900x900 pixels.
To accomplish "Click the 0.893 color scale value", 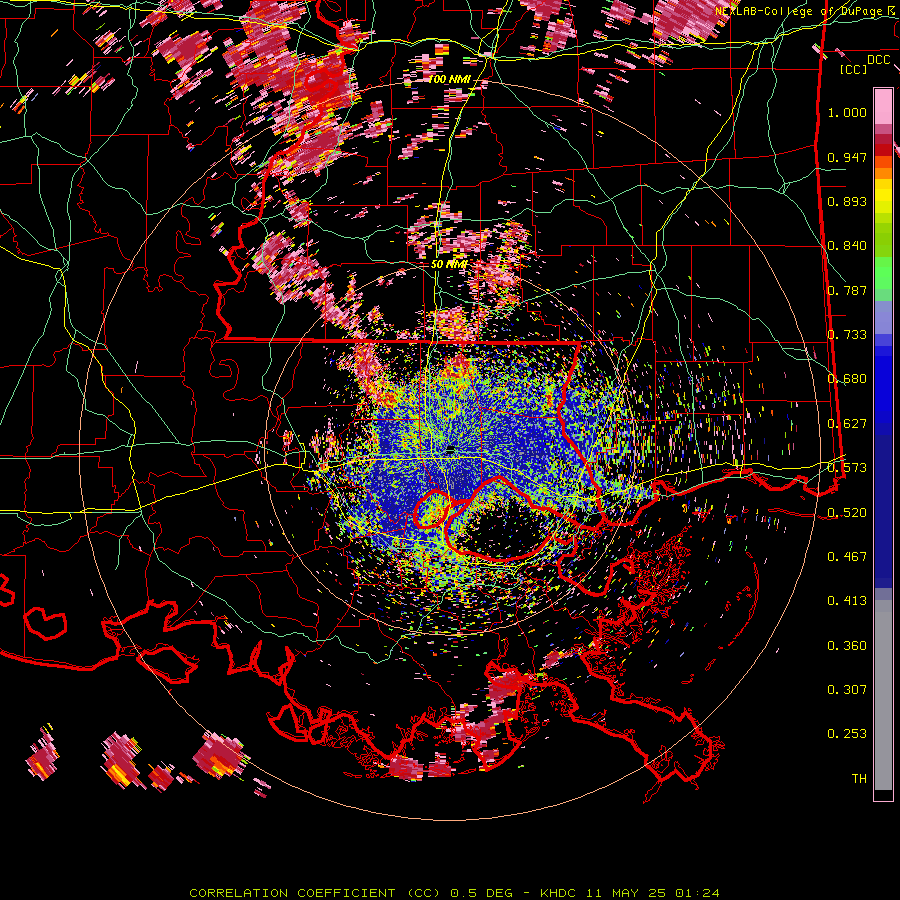I will (x=847, y=201).
